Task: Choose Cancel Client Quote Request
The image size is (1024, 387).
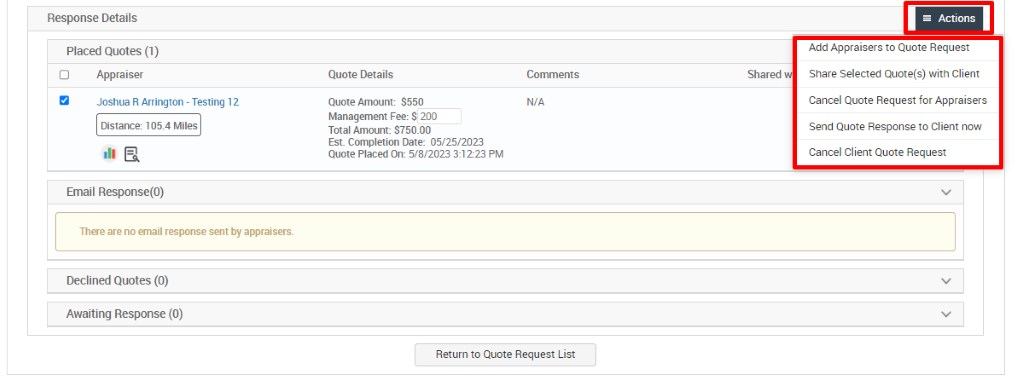Action: [x=877, y=152]
